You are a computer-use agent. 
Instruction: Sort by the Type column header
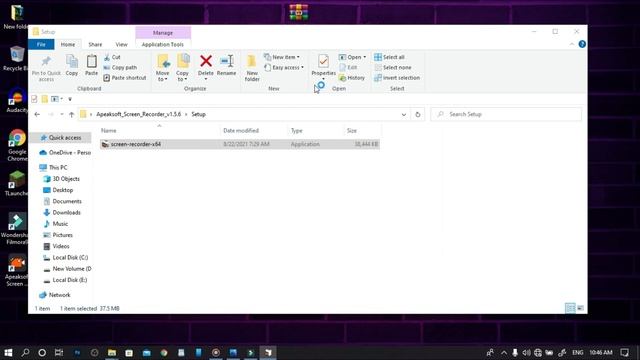tap(297, 131)
